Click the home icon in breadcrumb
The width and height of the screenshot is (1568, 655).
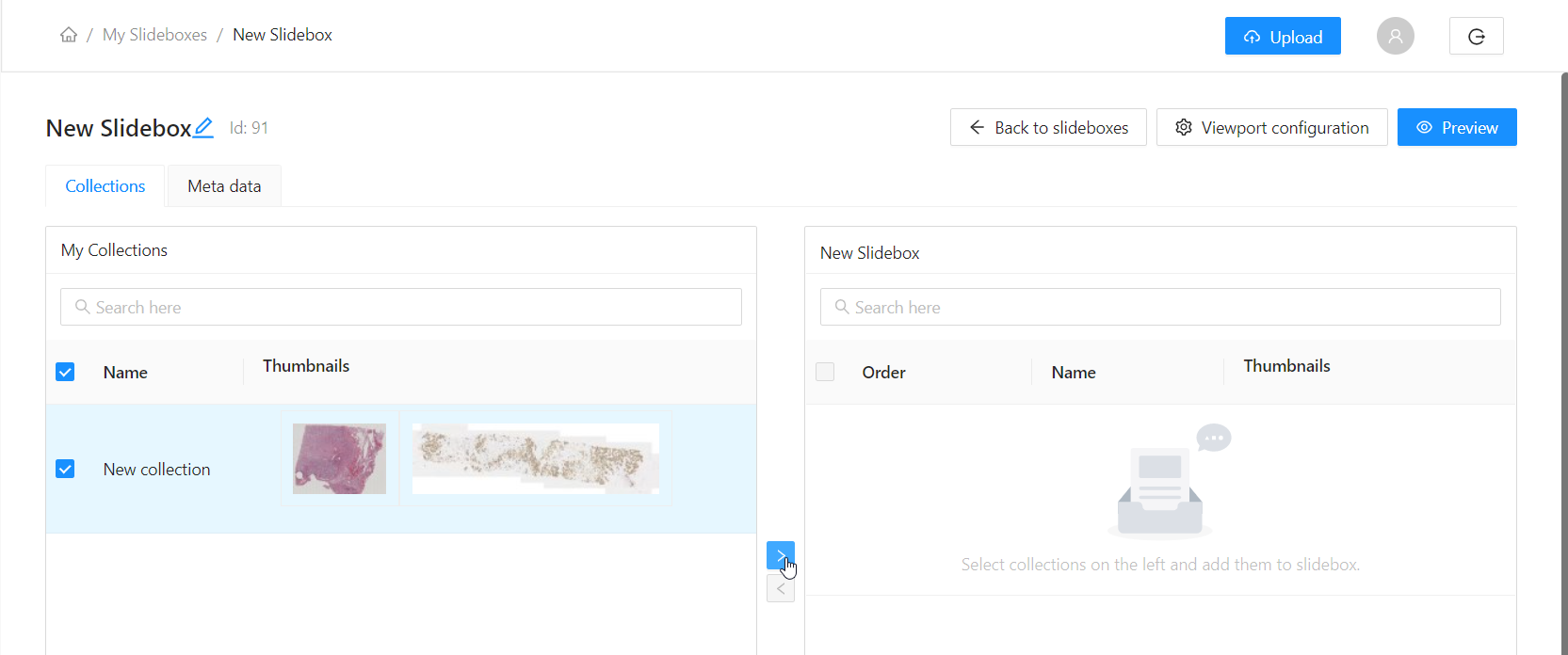69,35
